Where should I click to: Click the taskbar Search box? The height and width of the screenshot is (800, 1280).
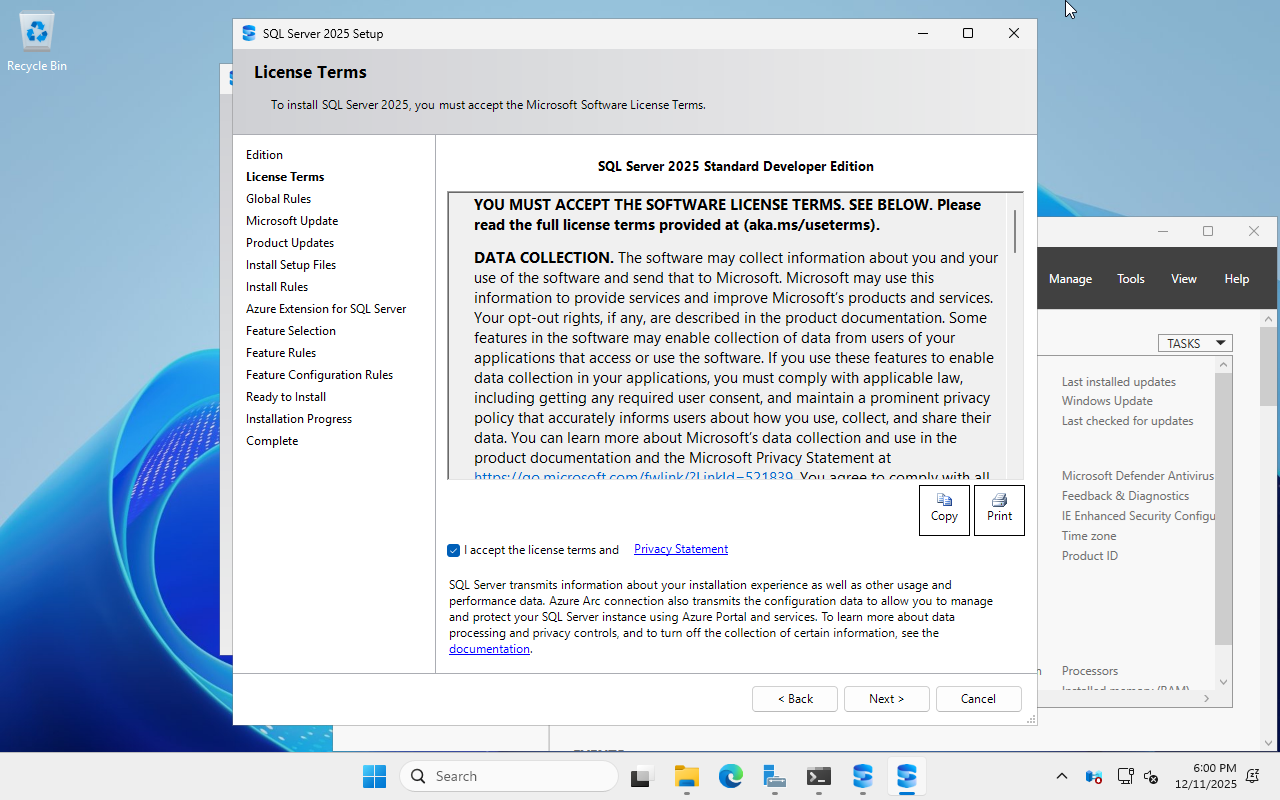click(510, 776)
